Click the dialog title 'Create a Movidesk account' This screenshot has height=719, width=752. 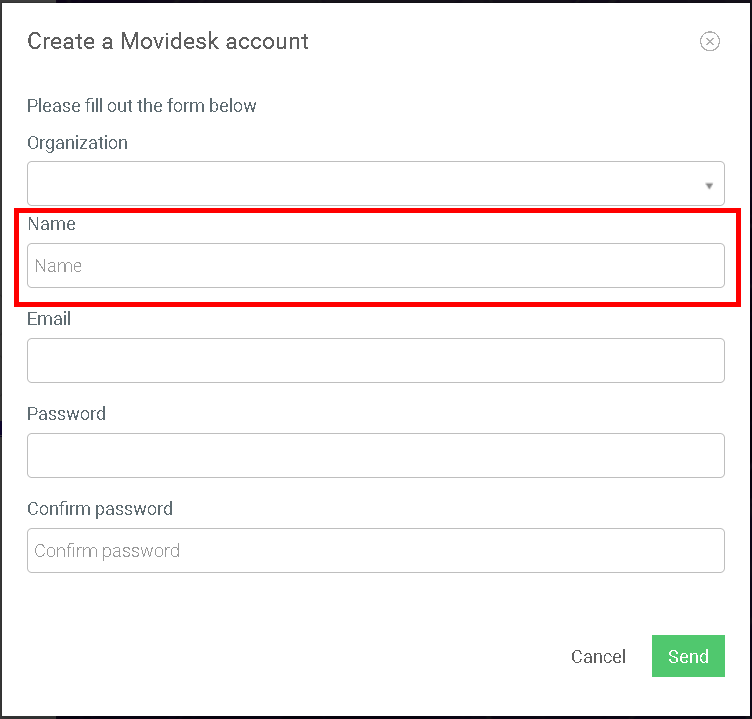click(168, 41)
